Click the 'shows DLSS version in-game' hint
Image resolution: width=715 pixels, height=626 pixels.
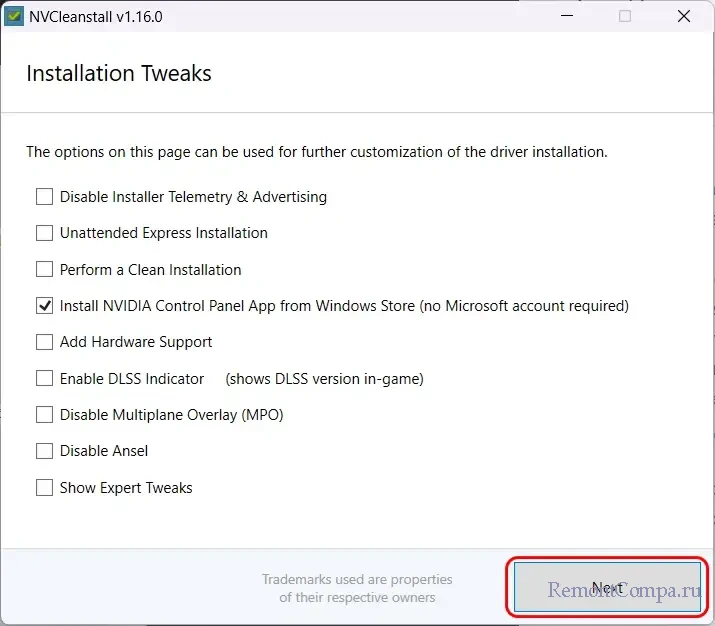[324, 379]
